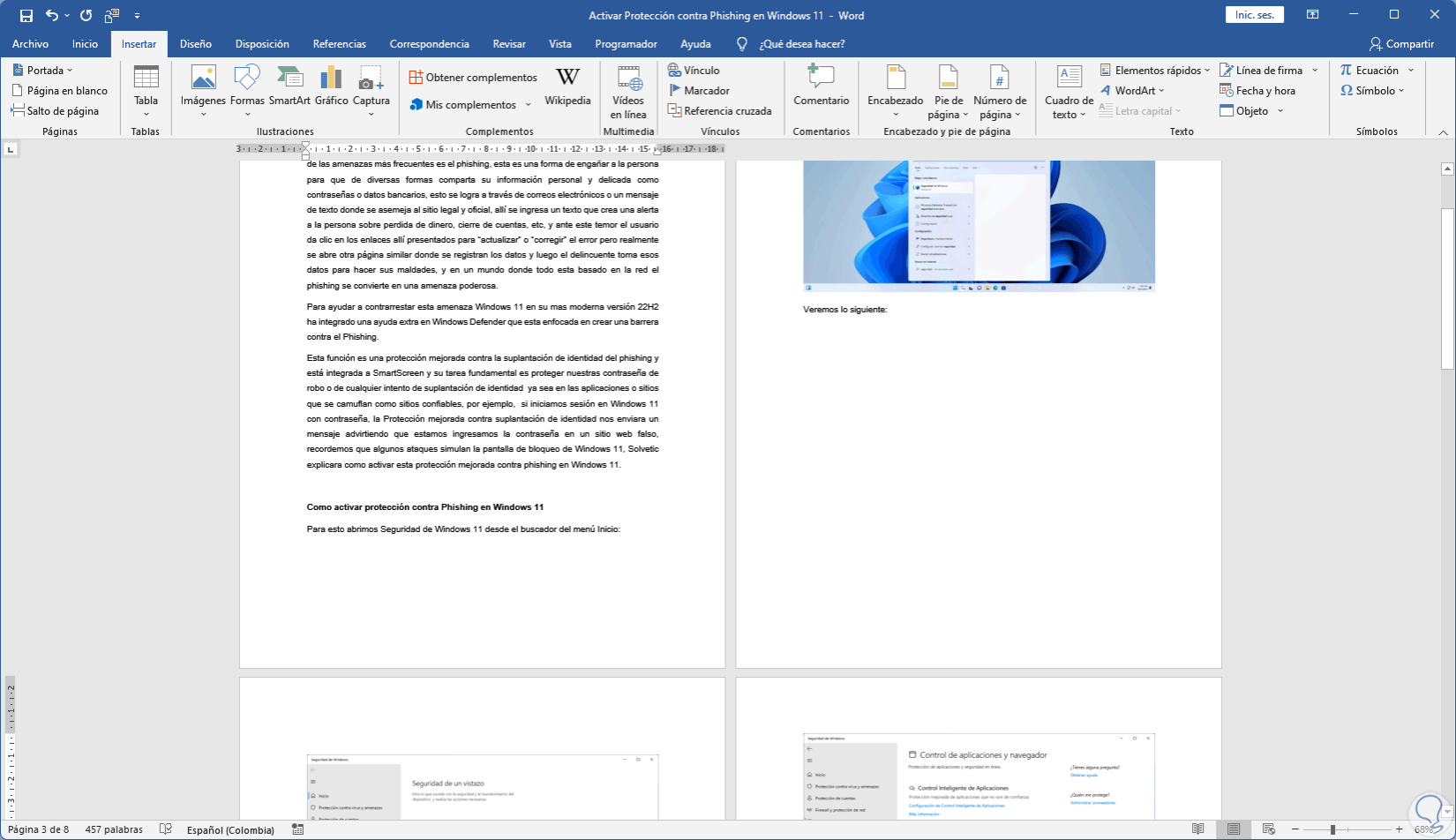1456x840 pixels.
Task: Open the Línea de firma dropdown arrow
Action: 1314,71
